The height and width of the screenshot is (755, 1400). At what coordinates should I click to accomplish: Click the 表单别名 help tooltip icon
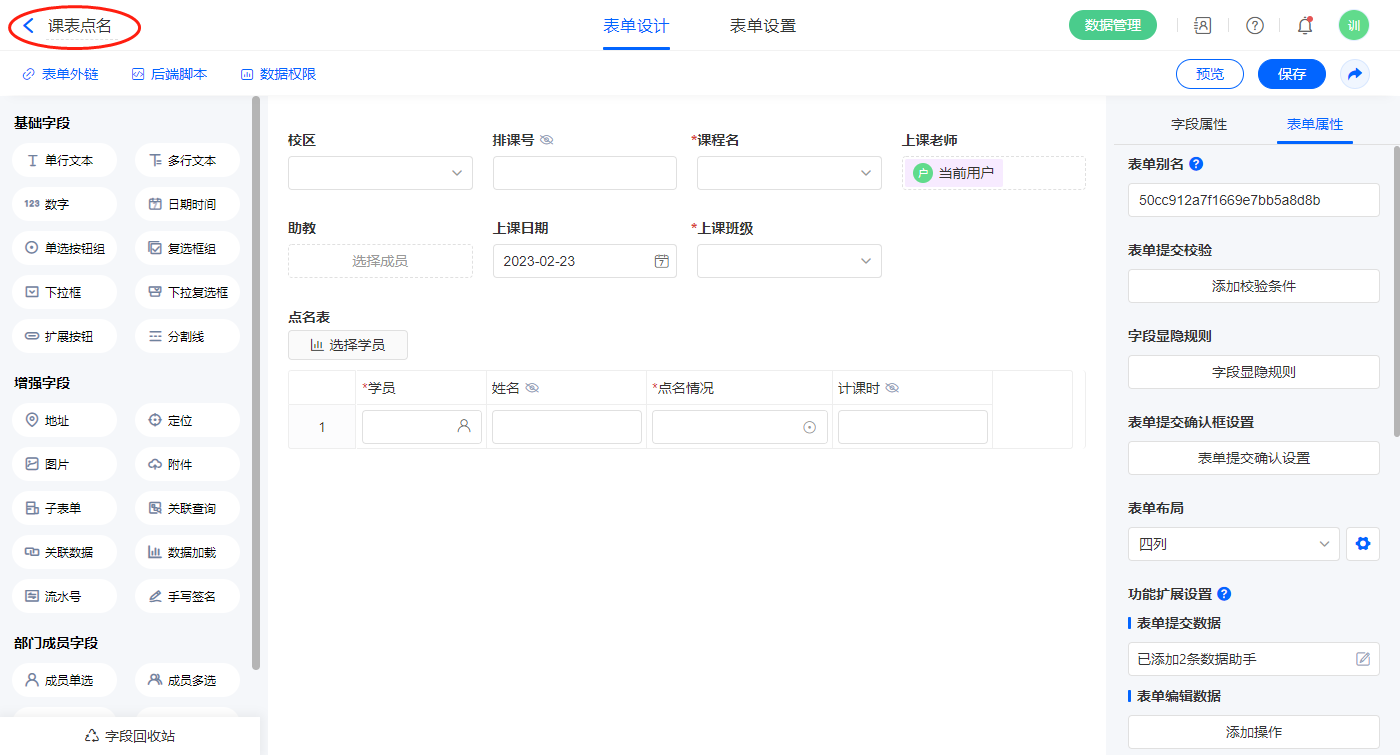click(x=1196, y=164)
